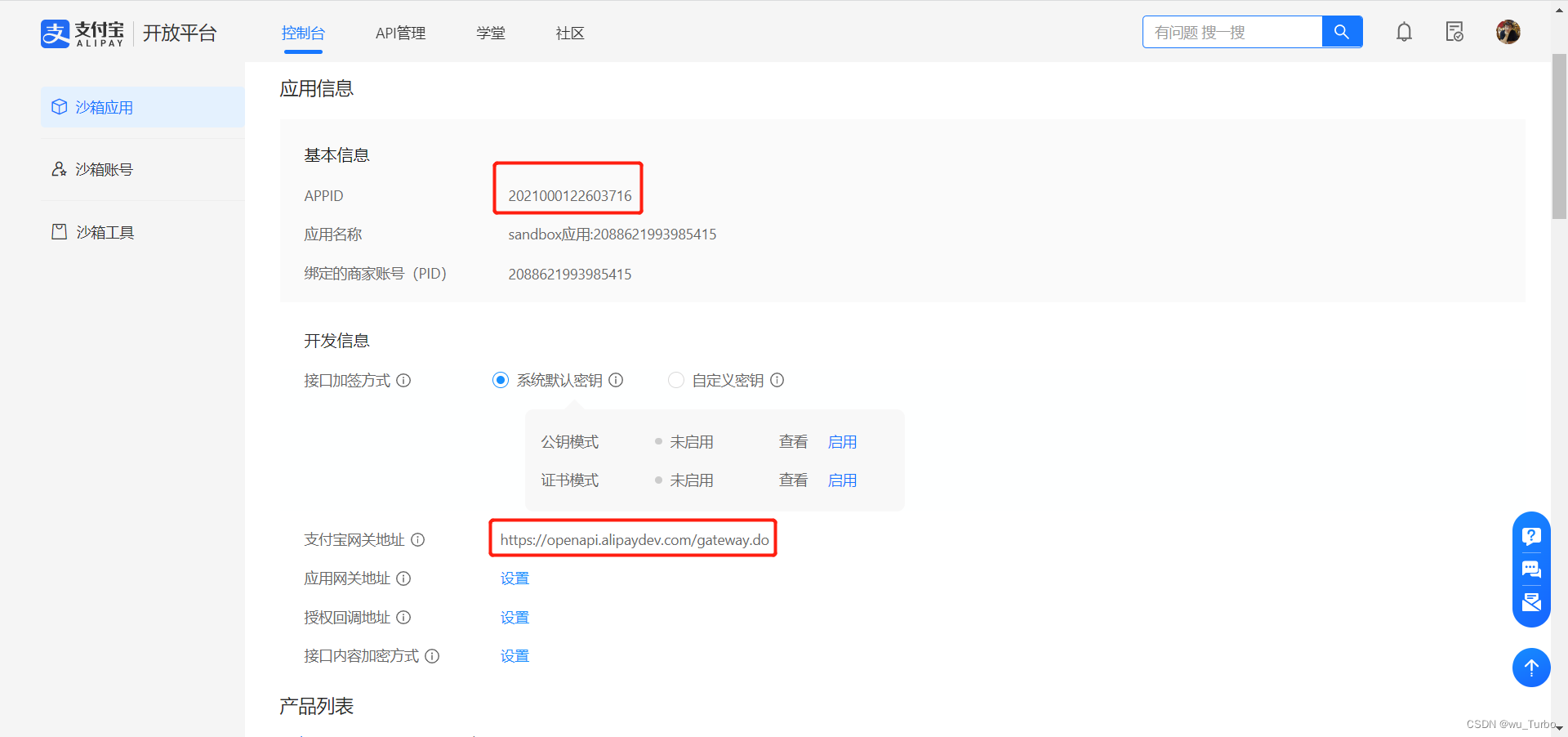Click the APPID value 2021000122603716
This screenshot has width=1568, height=737.
tap(570, 196)
